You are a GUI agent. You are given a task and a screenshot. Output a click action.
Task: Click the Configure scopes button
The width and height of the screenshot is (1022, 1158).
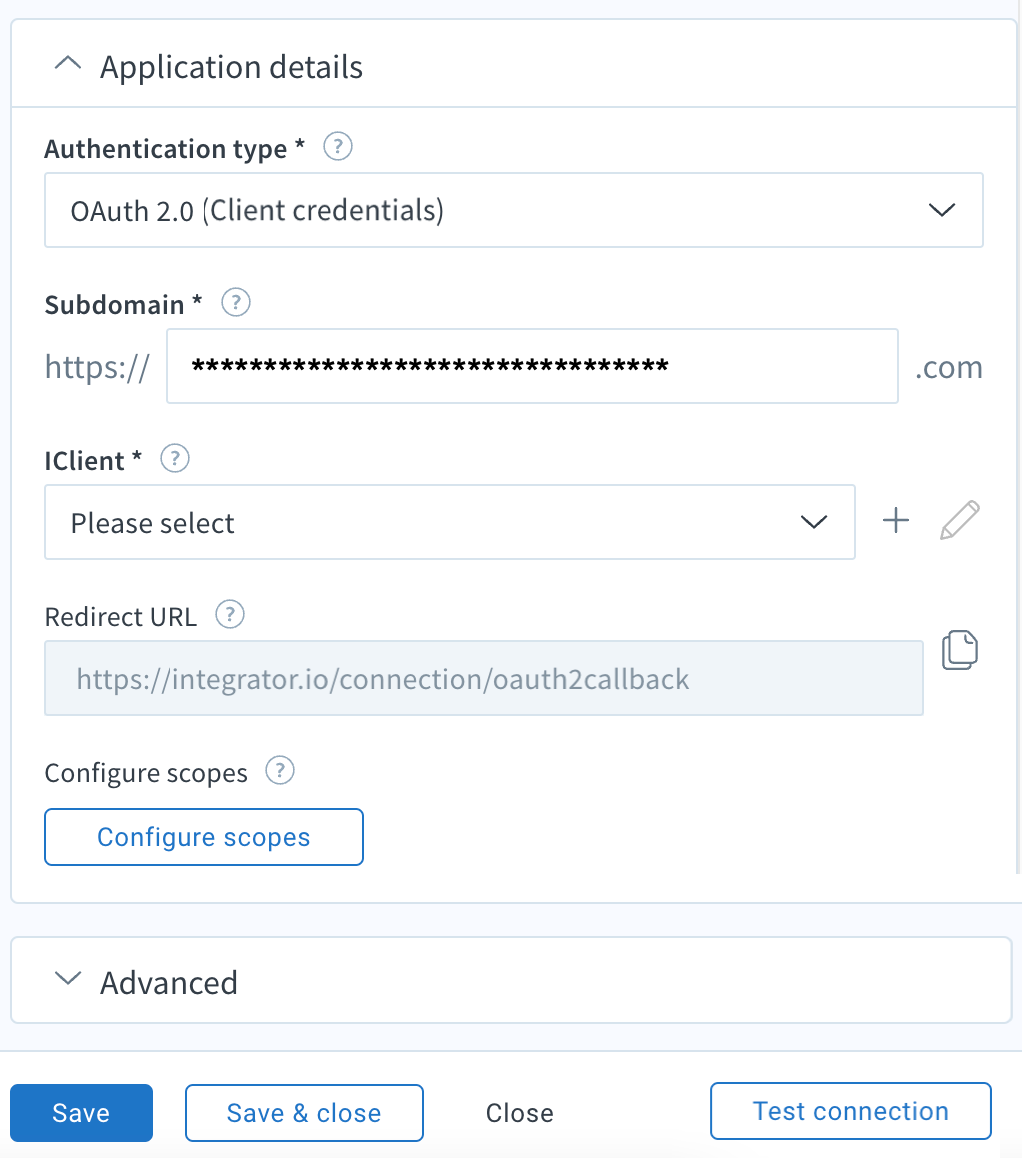[204, 837]
